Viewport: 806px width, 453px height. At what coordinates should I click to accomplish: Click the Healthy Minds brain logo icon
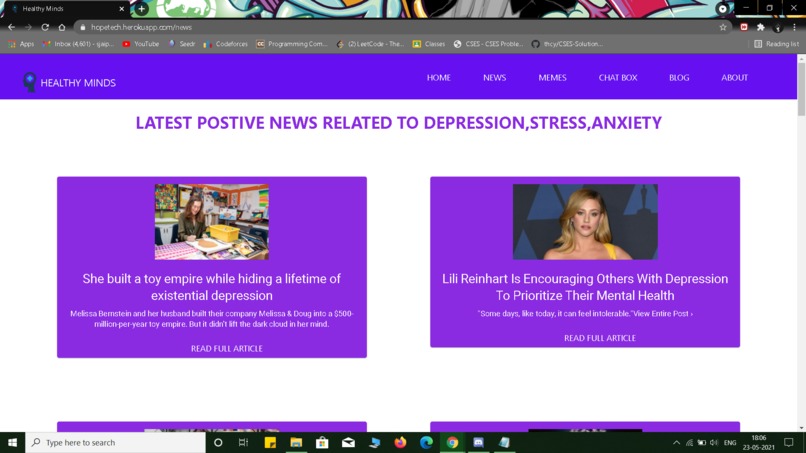pos(30,82)
